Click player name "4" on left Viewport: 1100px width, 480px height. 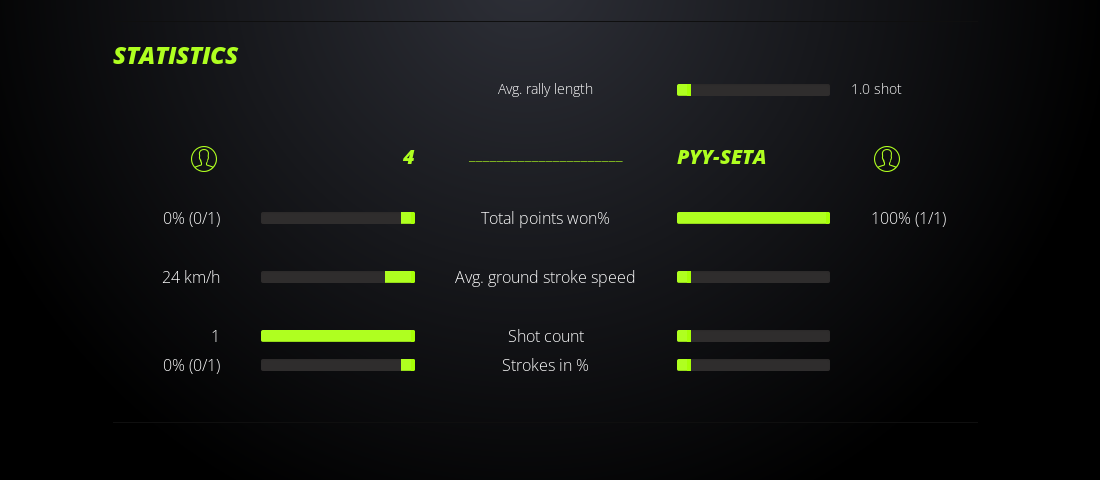[x=408, y=157]
